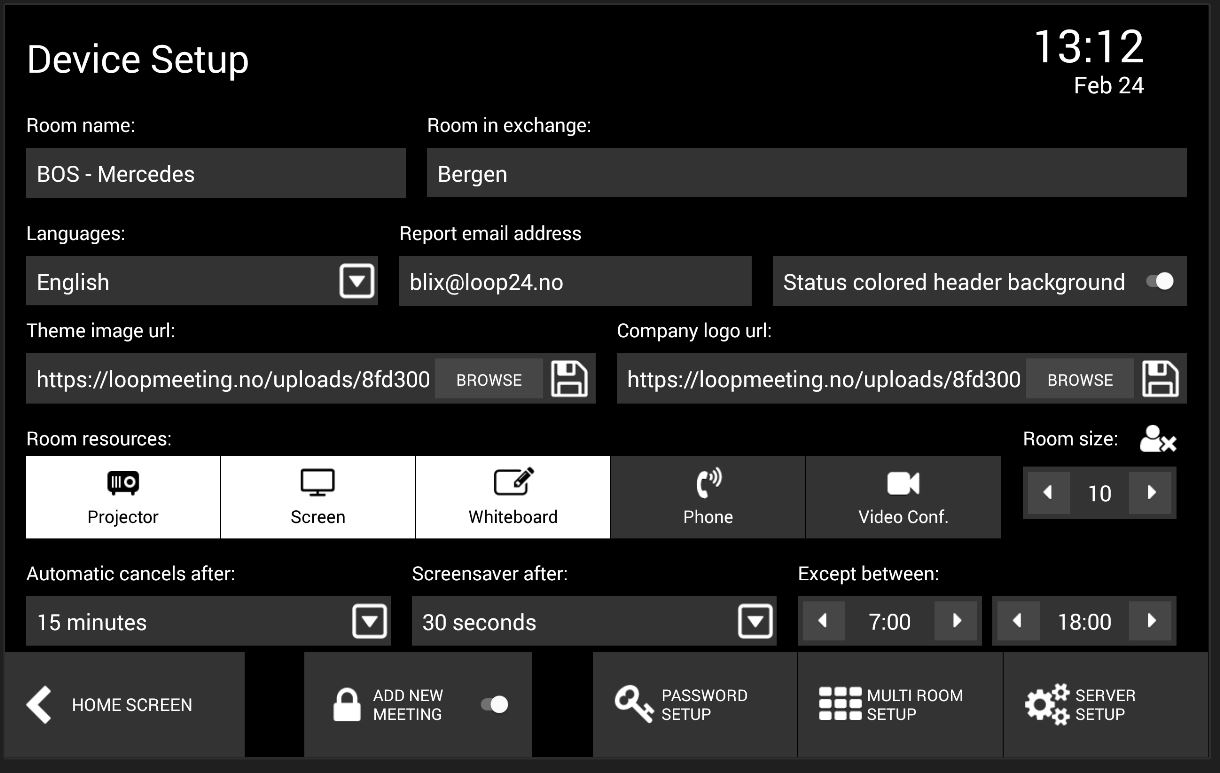Go back to Home Screen

pyautogui.click(x=124, y=705)
